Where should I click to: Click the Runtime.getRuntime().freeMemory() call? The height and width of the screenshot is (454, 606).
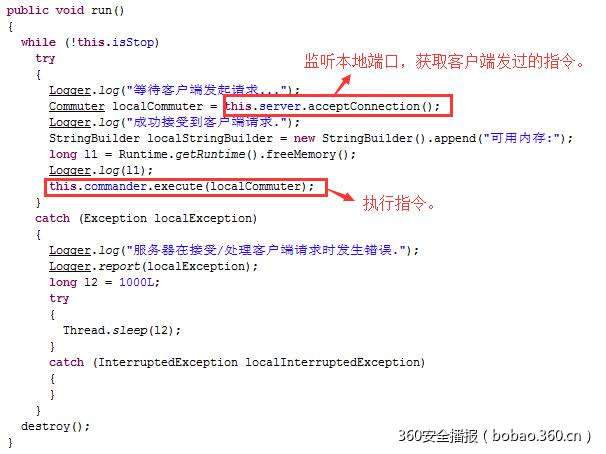(x=237, y=155)
